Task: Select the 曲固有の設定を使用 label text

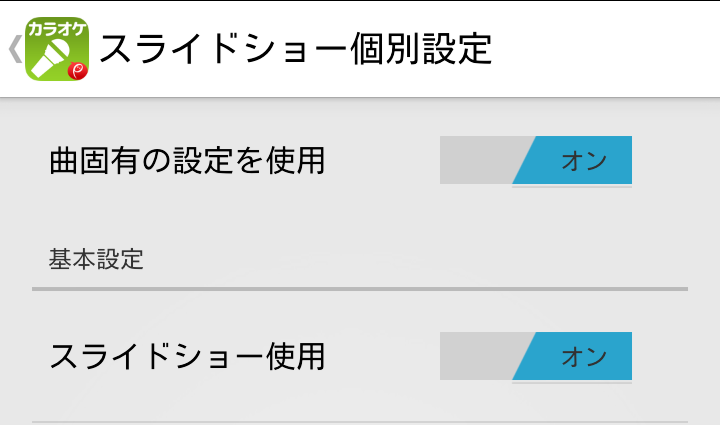Action: click(187, 161)
